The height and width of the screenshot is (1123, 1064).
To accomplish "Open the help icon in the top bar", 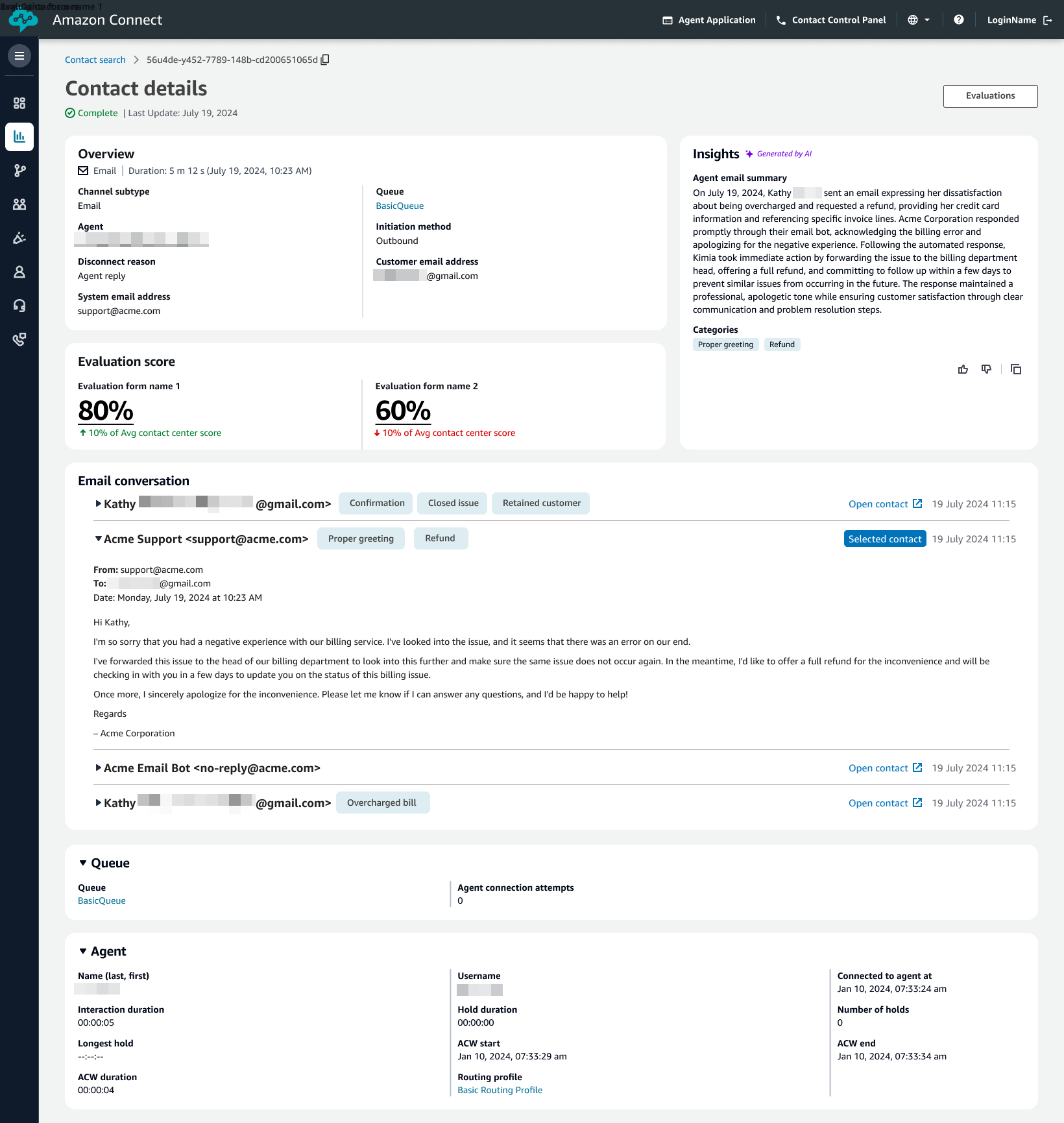I will (959, 19).
